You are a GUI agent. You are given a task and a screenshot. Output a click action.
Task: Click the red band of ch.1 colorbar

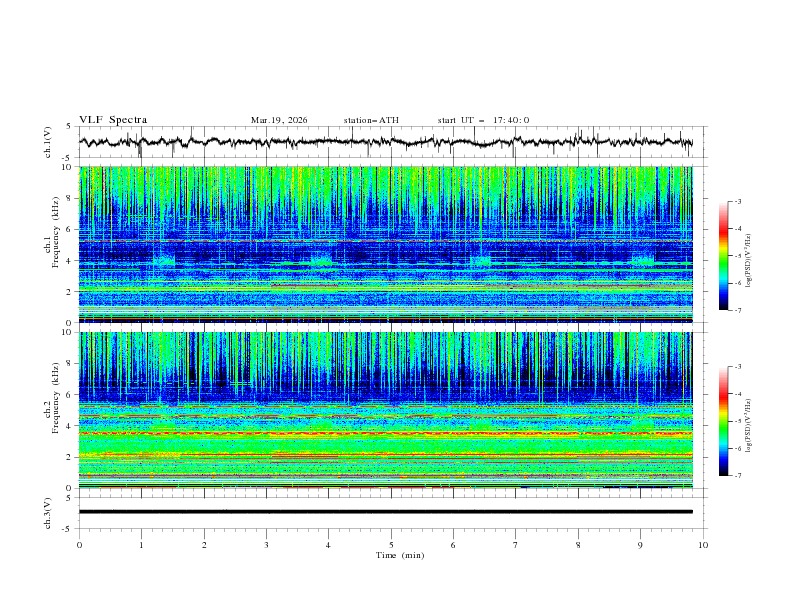(x=723, y=230)
